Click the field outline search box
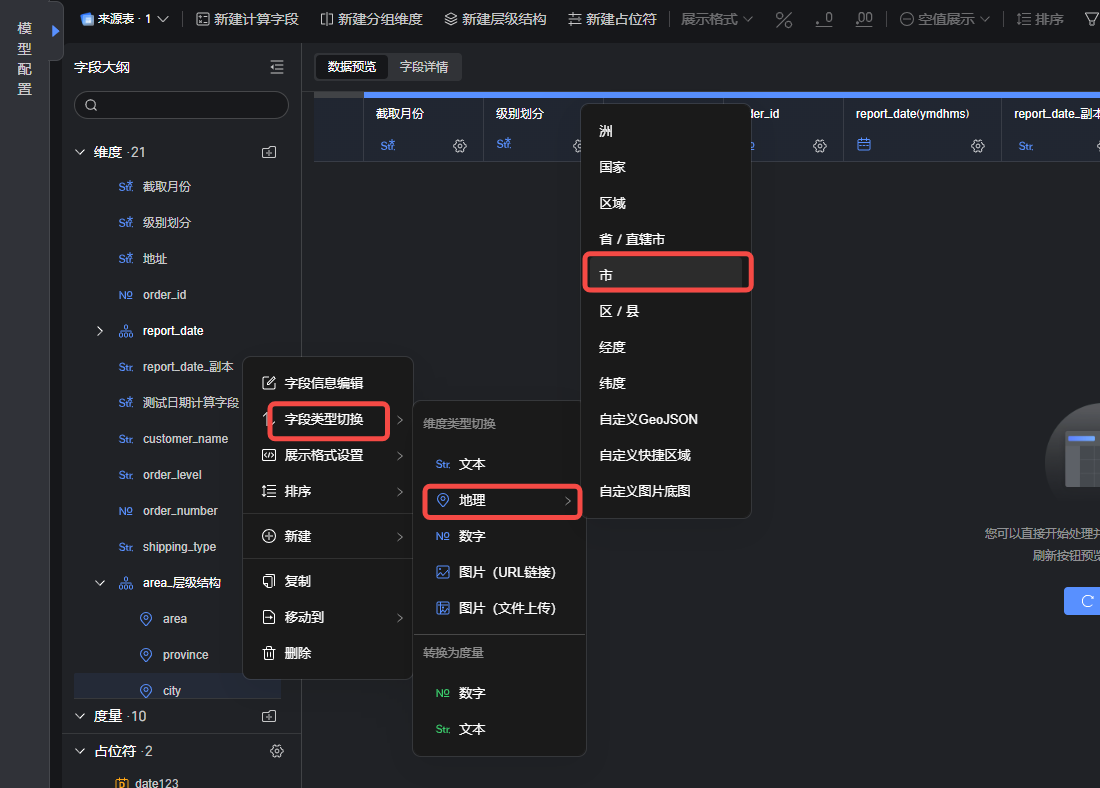Screen dimensions: 1100x788 point(181,105)
